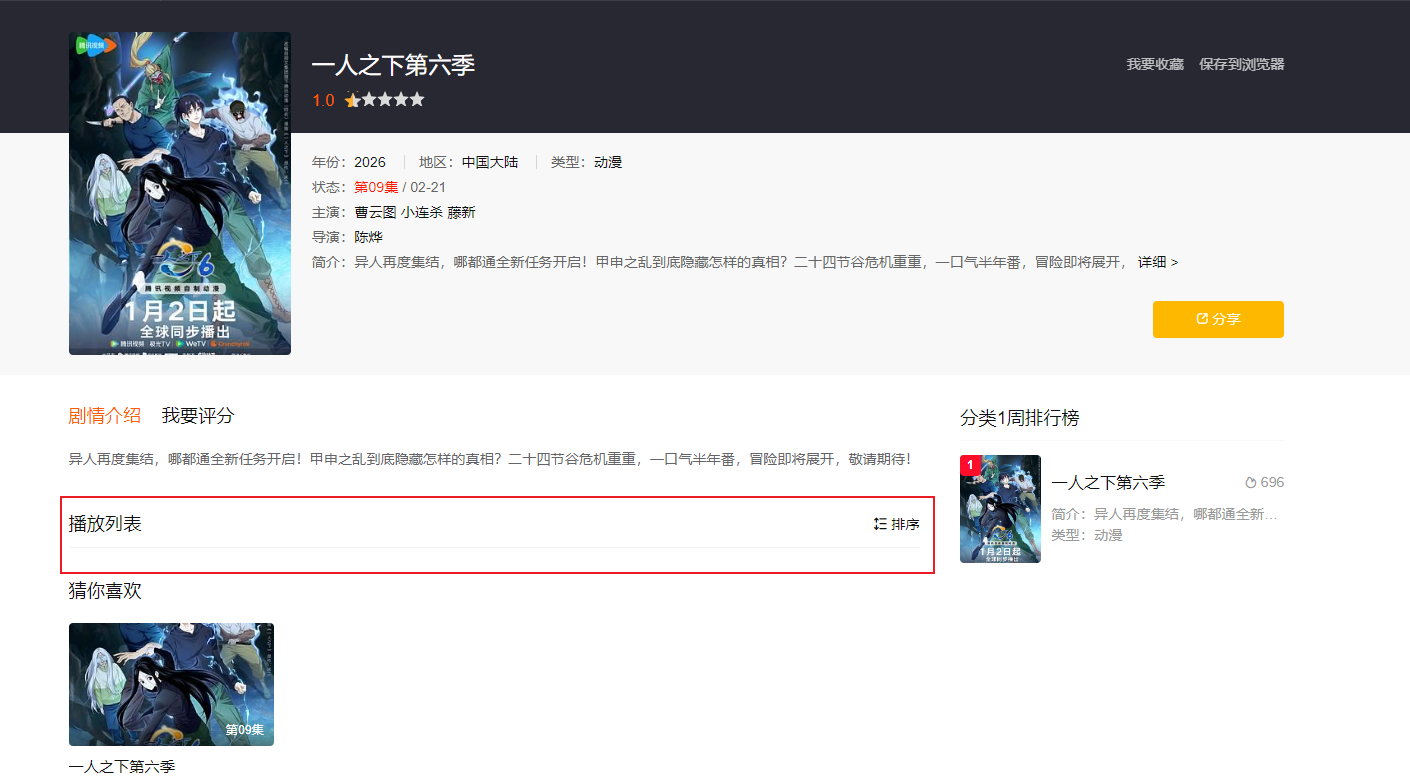Screen dimensions: 1410x782
Task: Rate with the fifth star
Action: (x=417, y=100)
